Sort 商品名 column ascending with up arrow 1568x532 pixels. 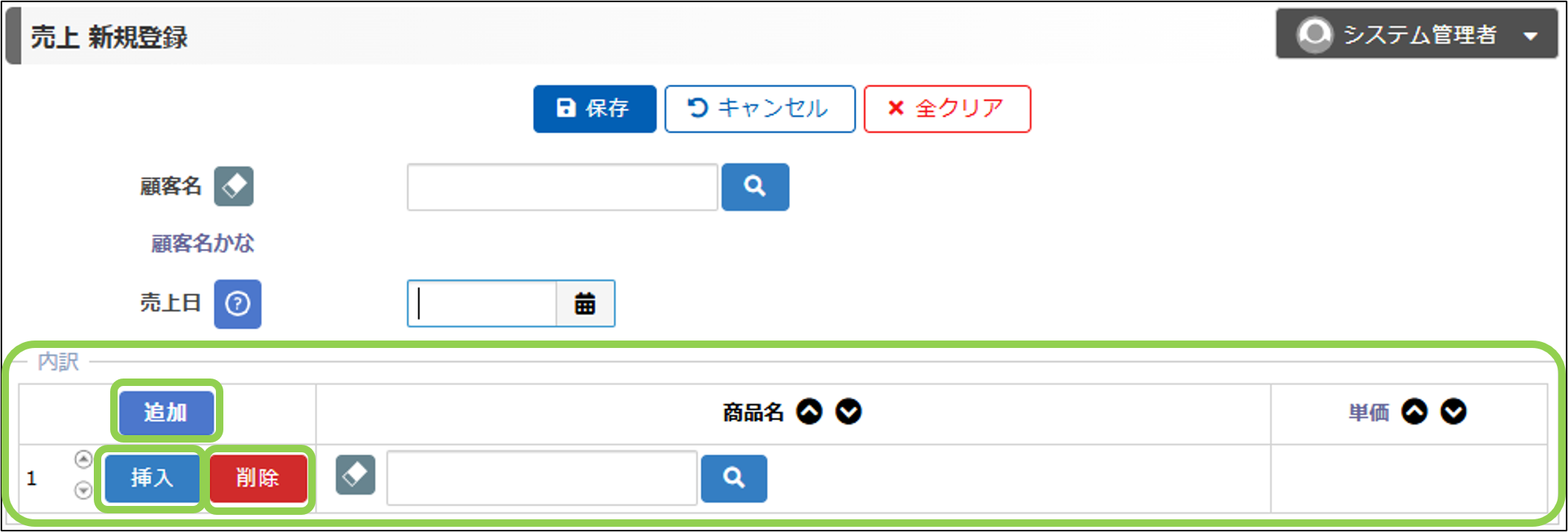click(x=809, y=411)
